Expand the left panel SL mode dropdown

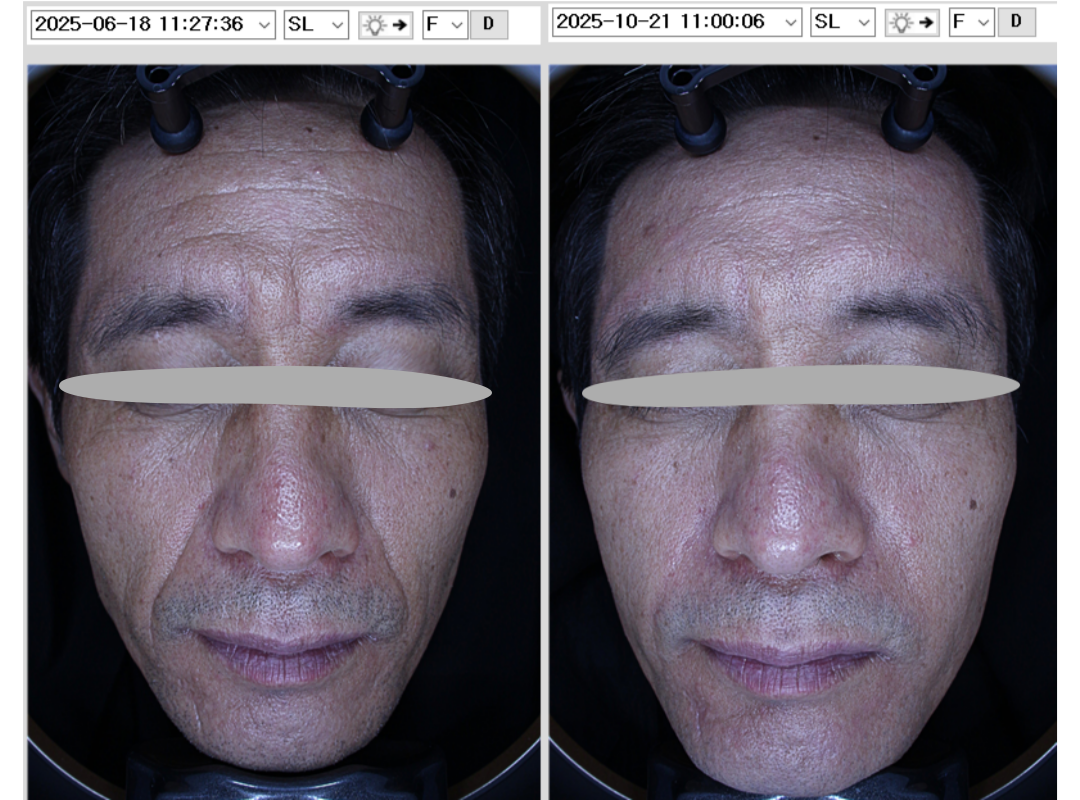(316, 25)
